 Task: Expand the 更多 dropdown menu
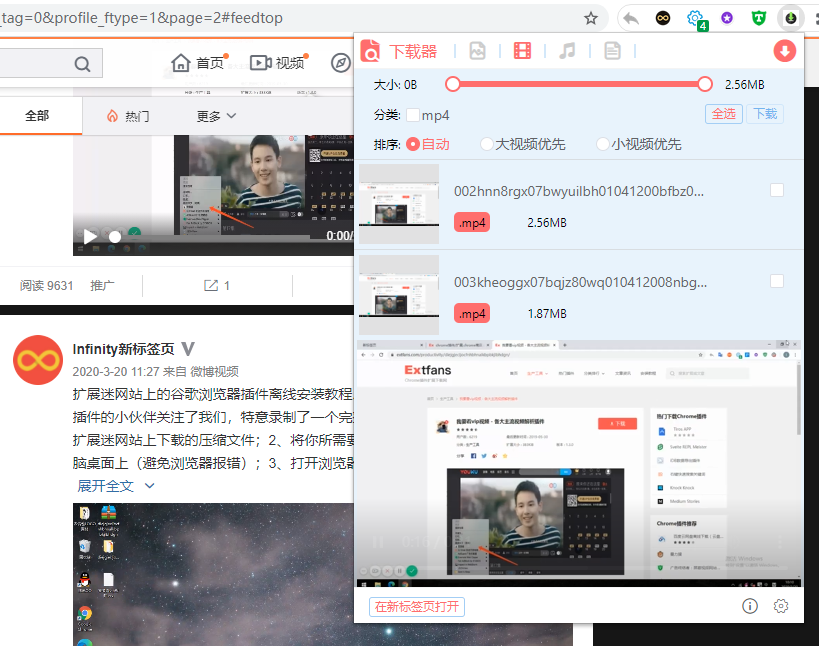pos(216,116)
